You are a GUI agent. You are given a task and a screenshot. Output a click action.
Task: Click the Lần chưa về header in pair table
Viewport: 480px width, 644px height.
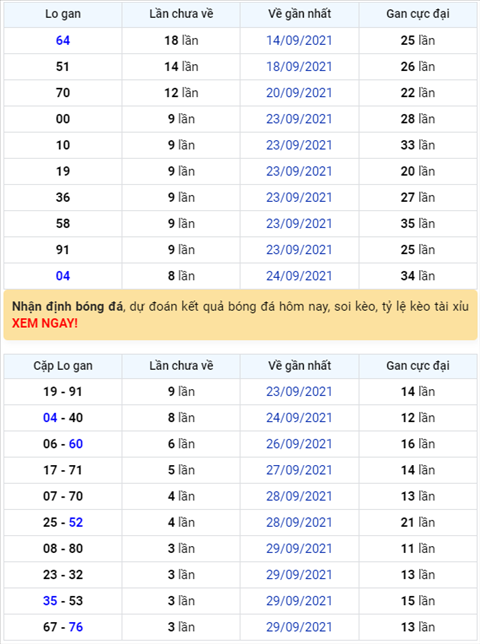[181, 366]
